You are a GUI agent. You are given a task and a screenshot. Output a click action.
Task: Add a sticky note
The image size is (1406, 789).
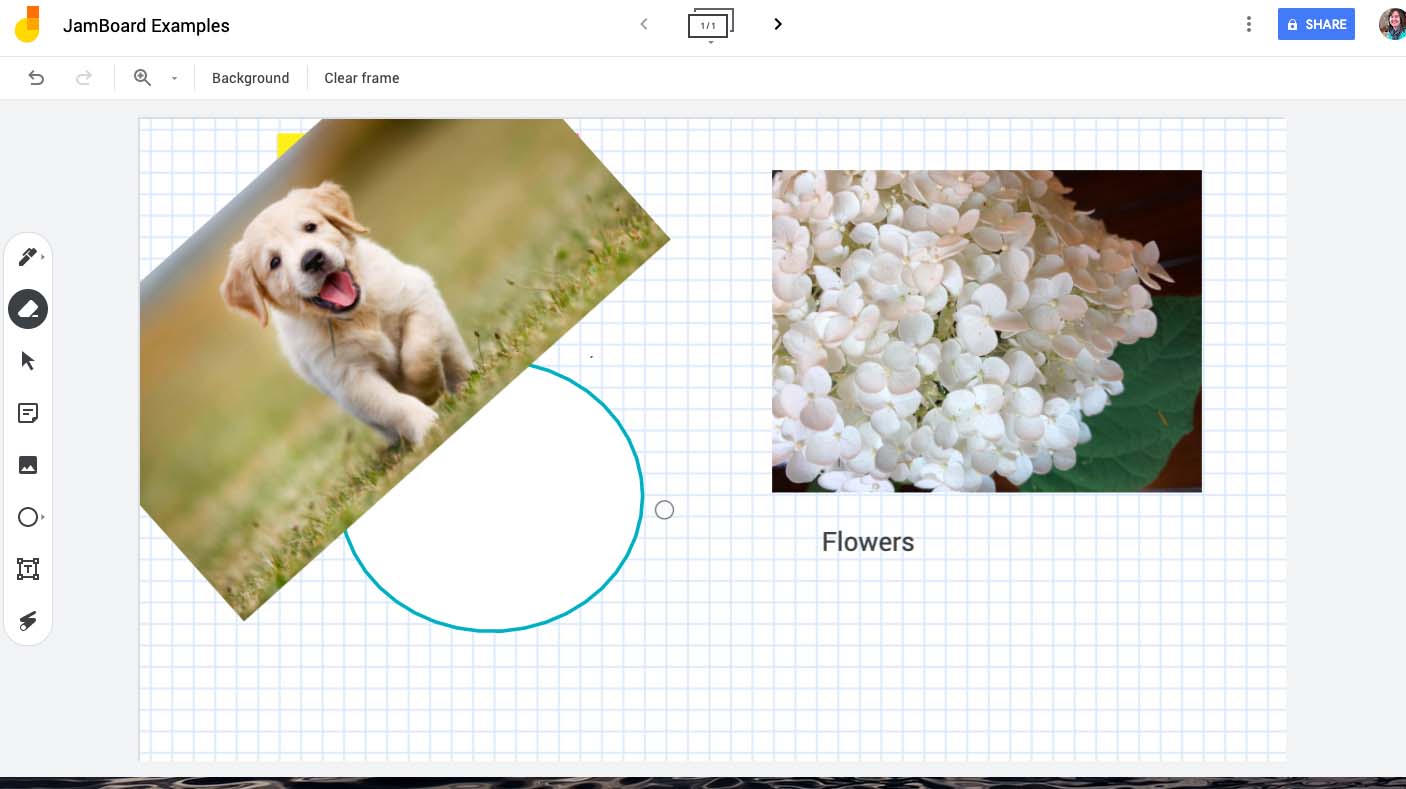point(28,413)
